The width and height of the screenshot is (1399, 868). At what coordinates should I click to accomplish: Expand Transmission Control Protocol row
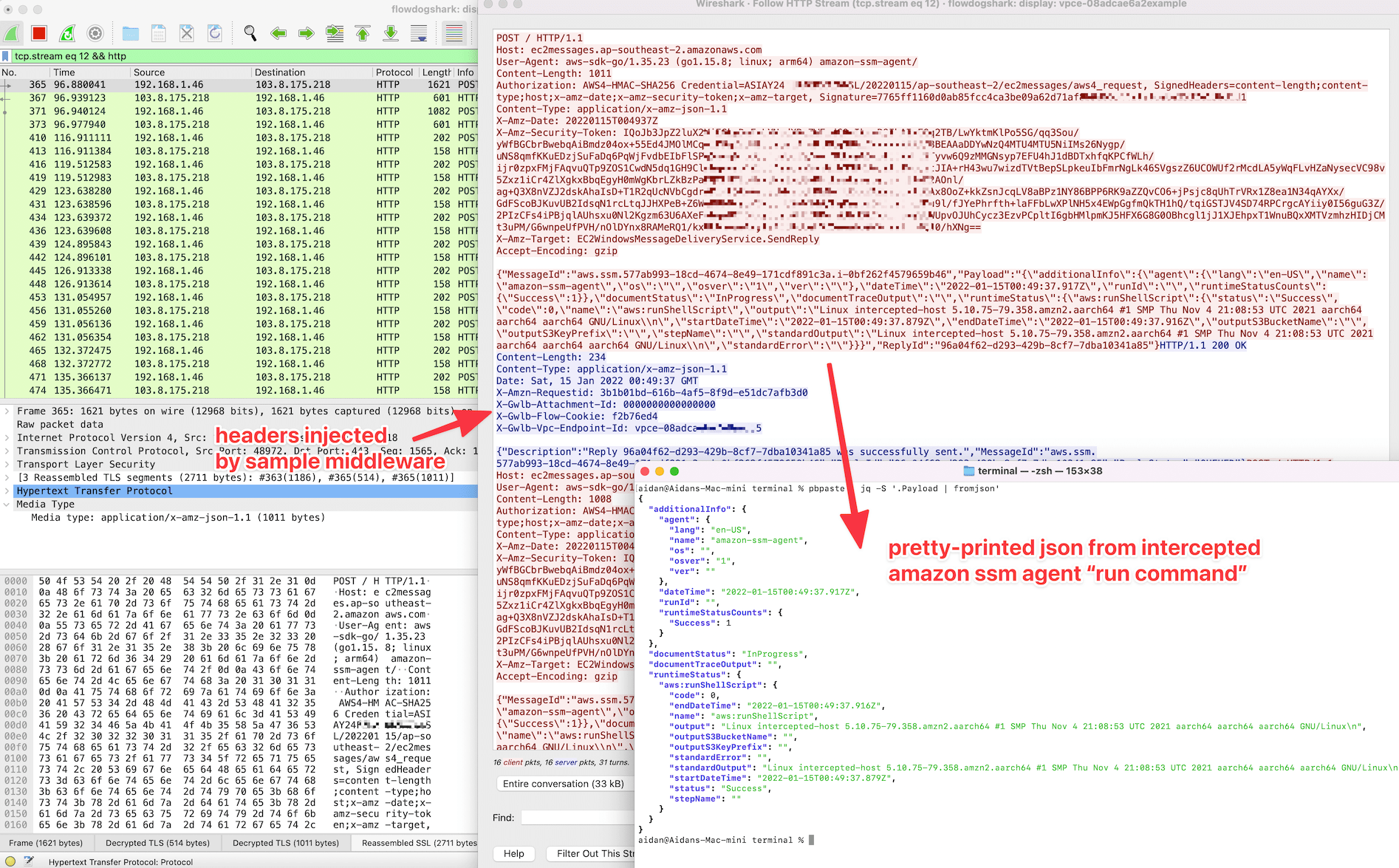7,451
